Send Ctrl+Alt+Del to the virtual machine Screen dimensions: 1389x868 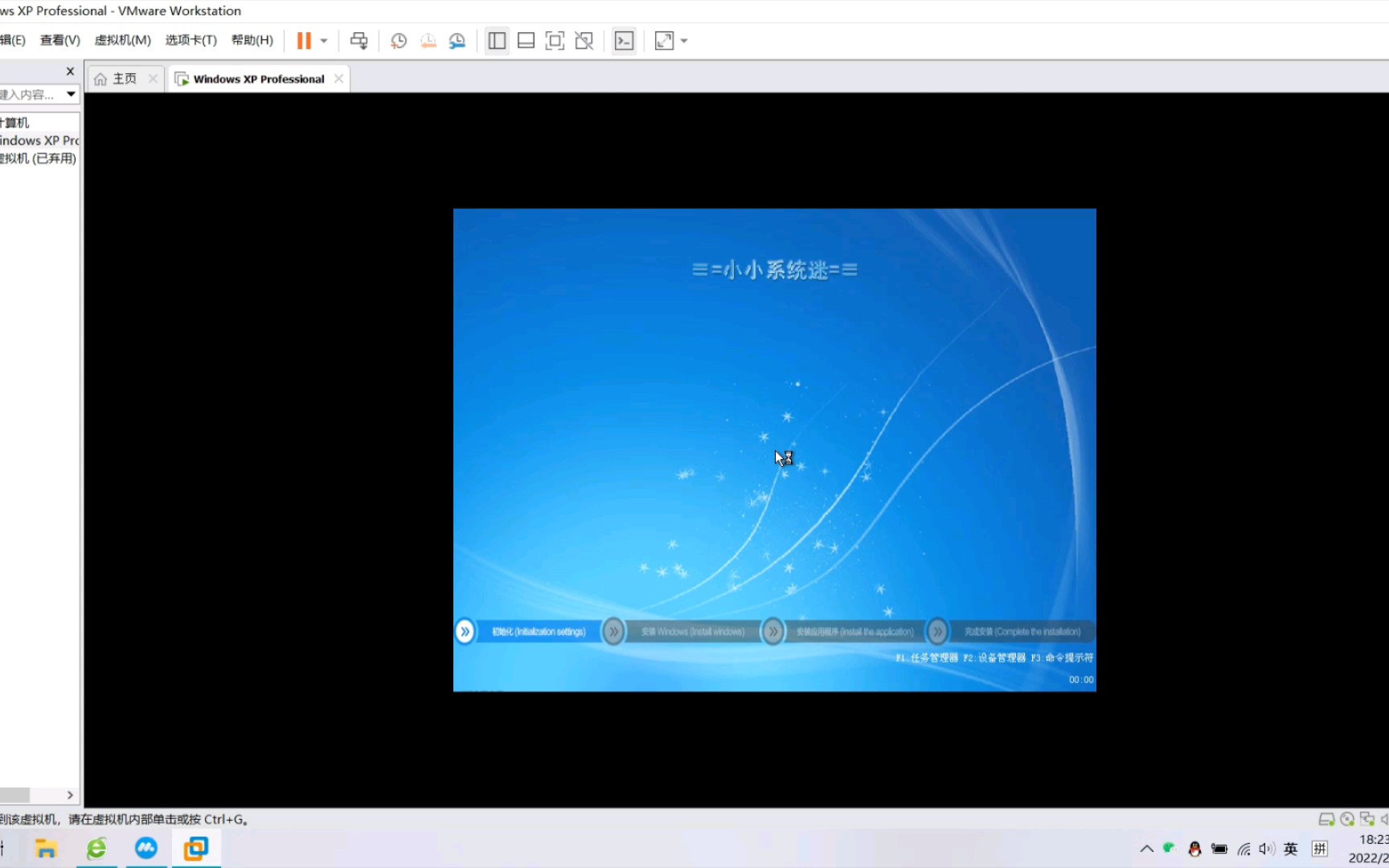(359, 41)
